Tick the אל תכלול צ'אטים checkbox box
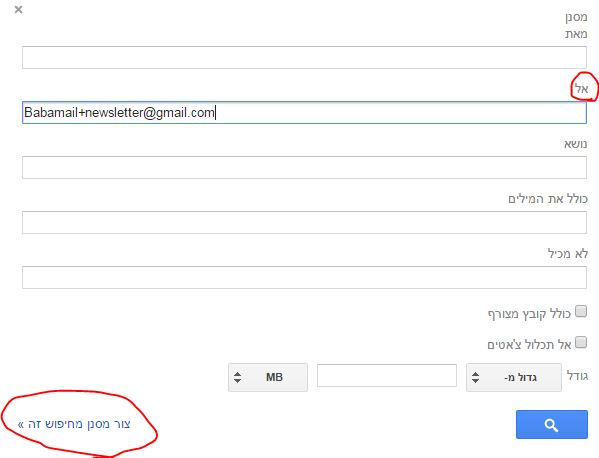 click(x=581, y=342)
